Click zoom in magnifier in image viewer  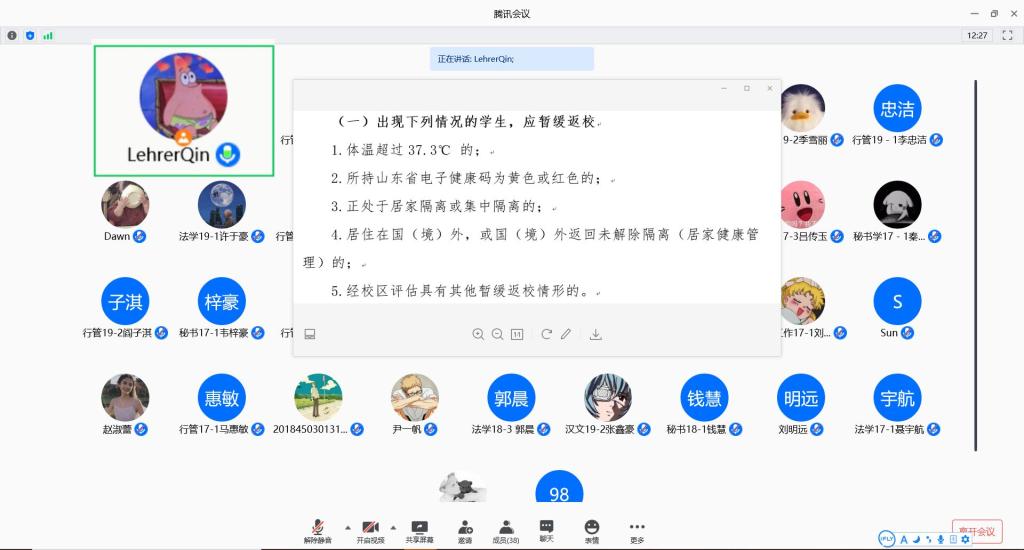tap(478, 334)
